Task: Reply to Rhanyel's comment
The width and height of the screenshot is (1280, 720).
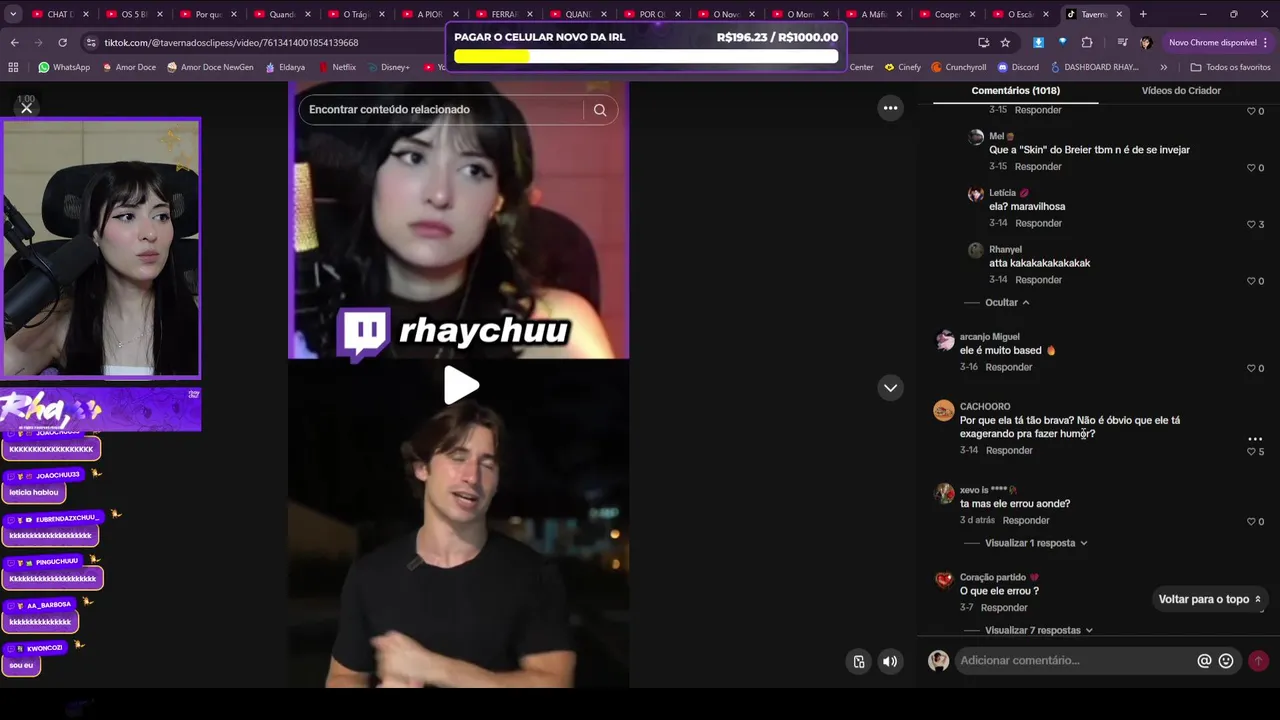Action: click(x=1038, y=280)
